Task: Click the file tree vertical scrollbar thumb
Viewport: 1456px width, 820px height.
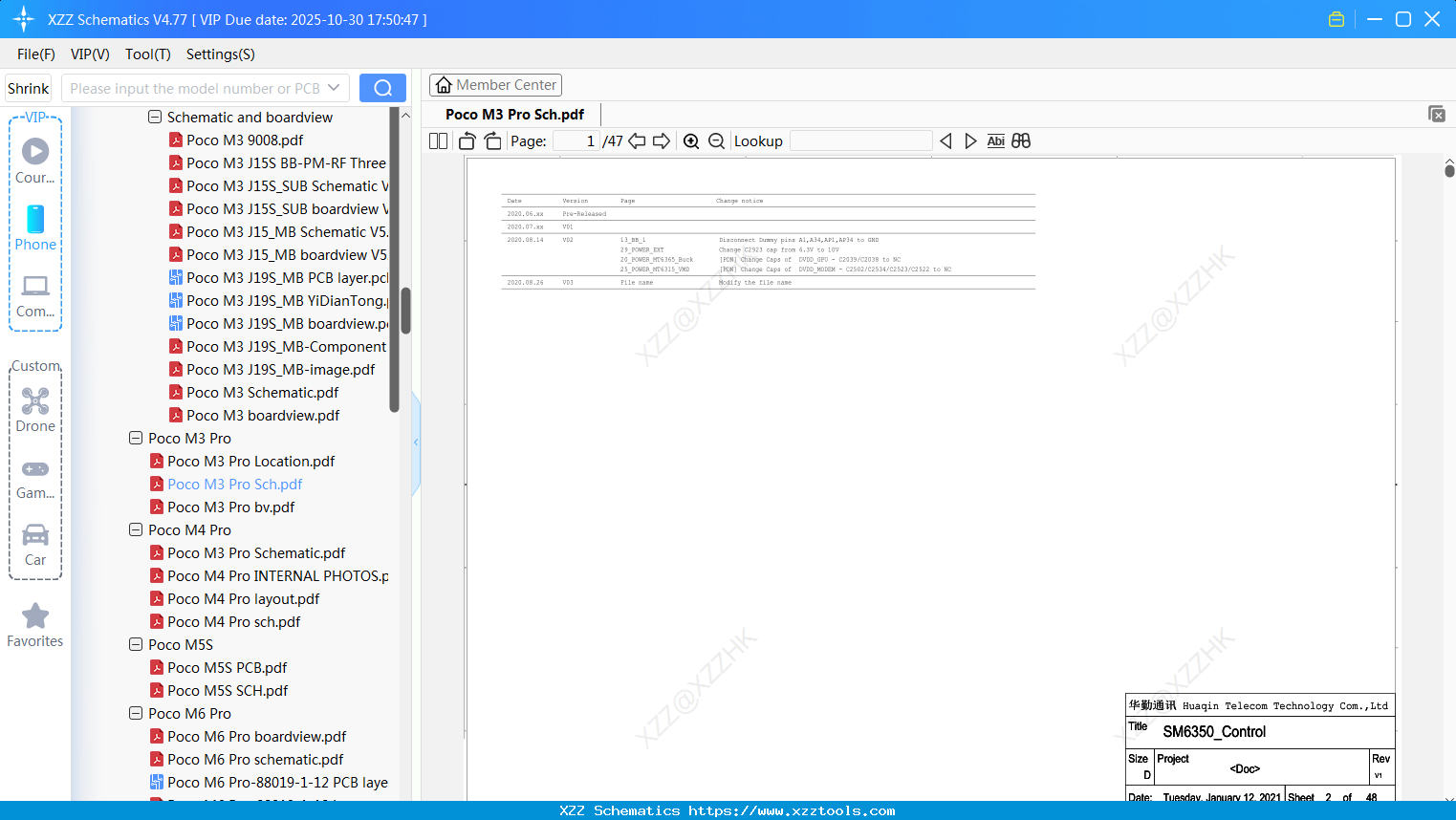Action: point(405,311)
